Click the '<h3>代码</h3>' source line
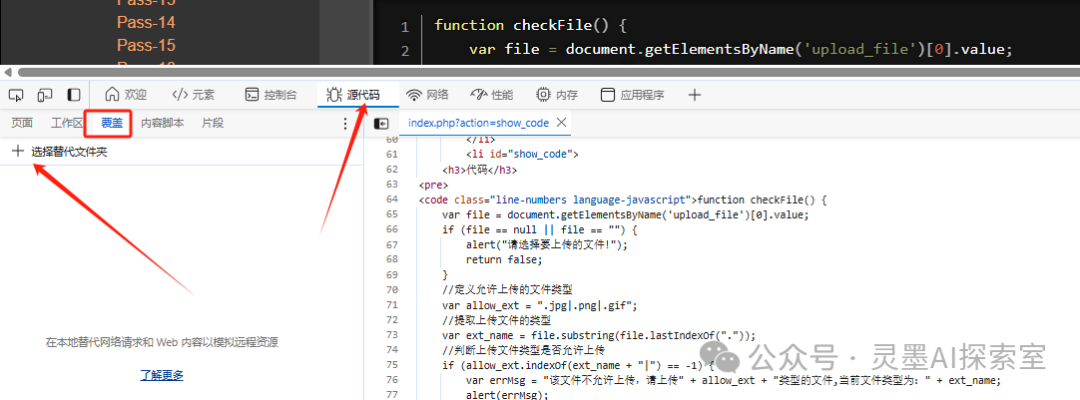 [480, 169]
